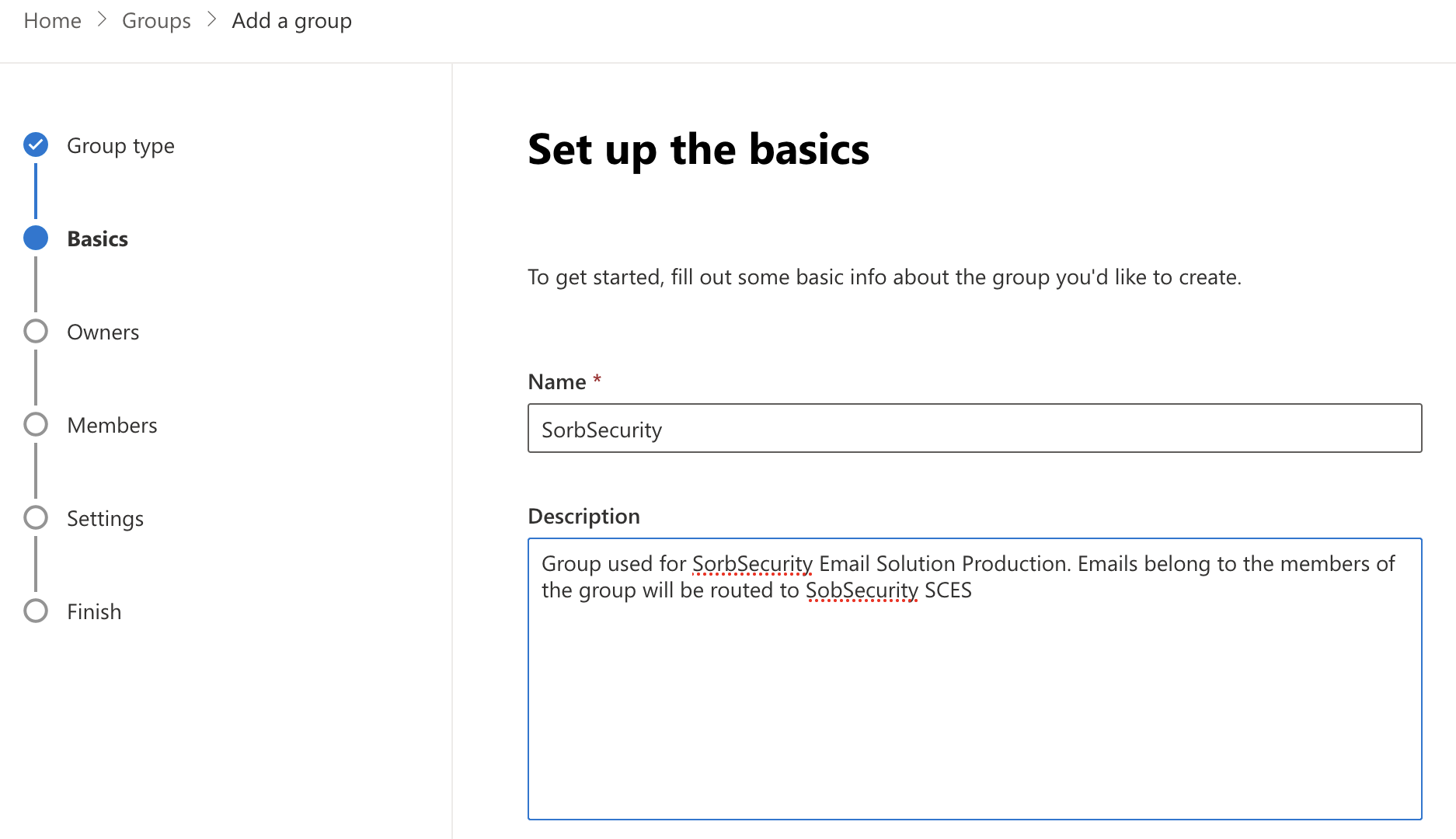Select the Members step label
Image resolution: width=1456 pixels, height=839 pixels.
(112, 424)
